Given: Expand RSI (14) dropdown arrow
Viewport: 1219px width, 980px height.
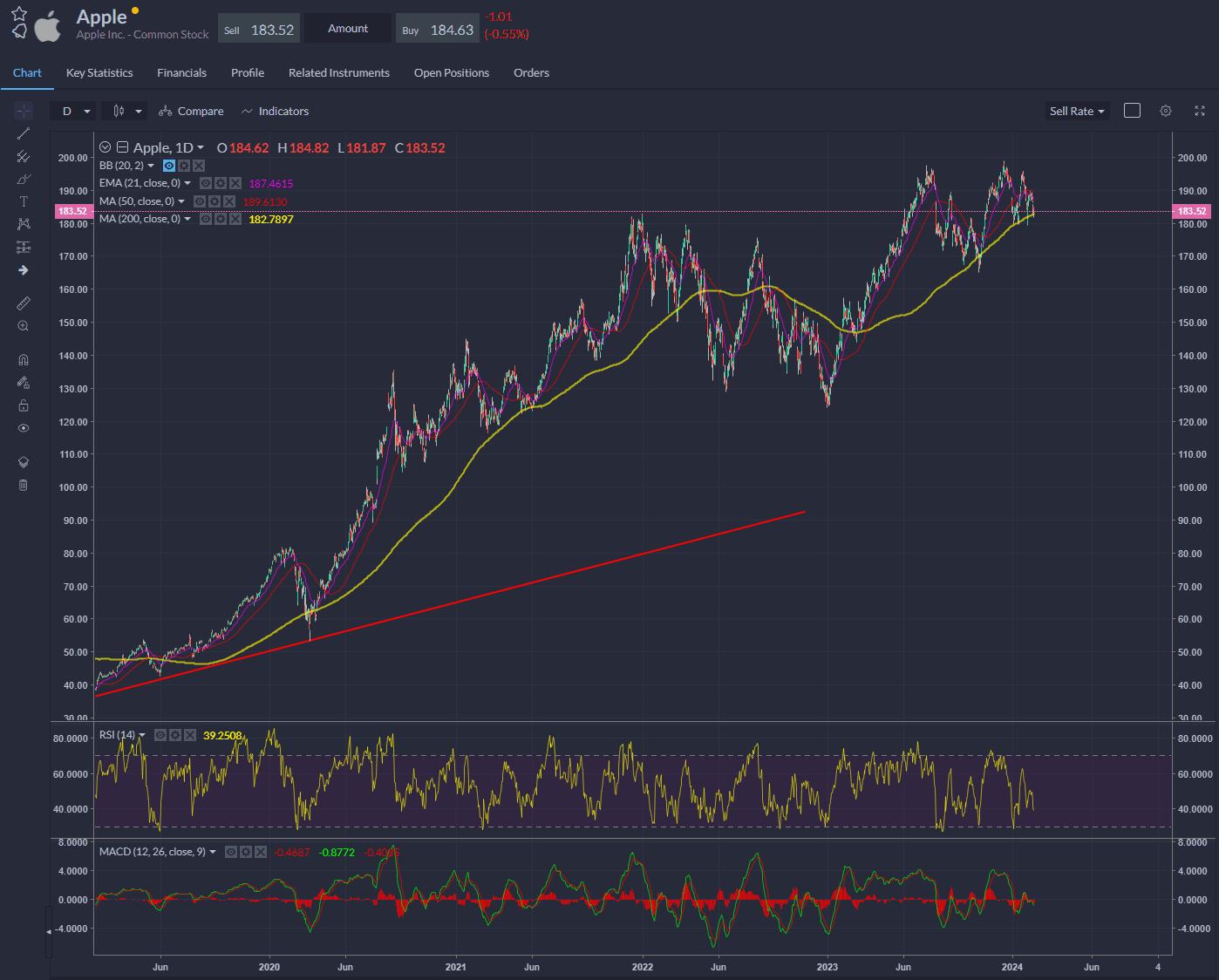Looking at the screenshot, I should pos(142,735).
